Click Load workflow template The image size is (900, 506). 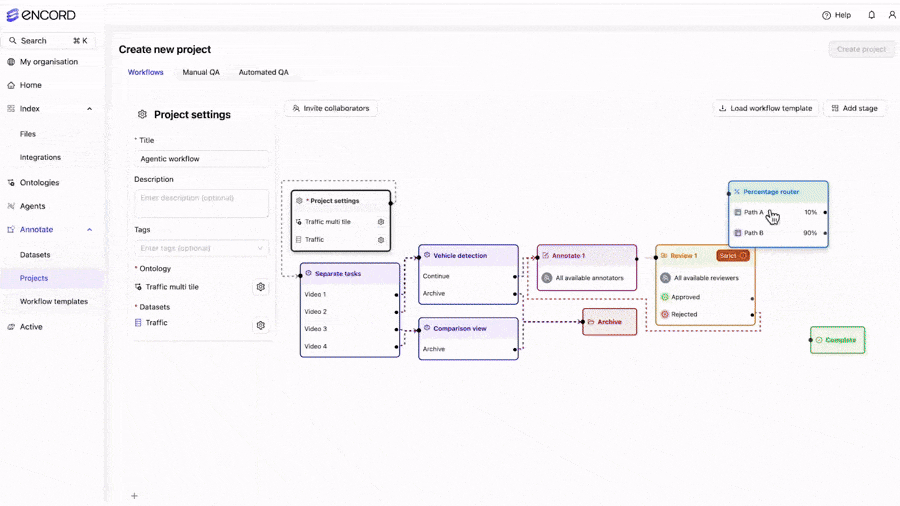tap(766, 108)
